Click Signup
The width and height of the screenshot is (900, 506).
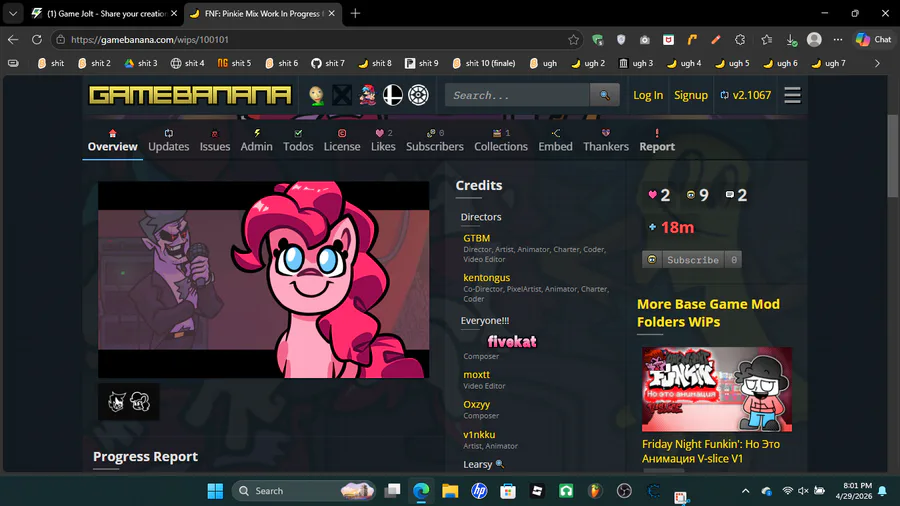690,95
